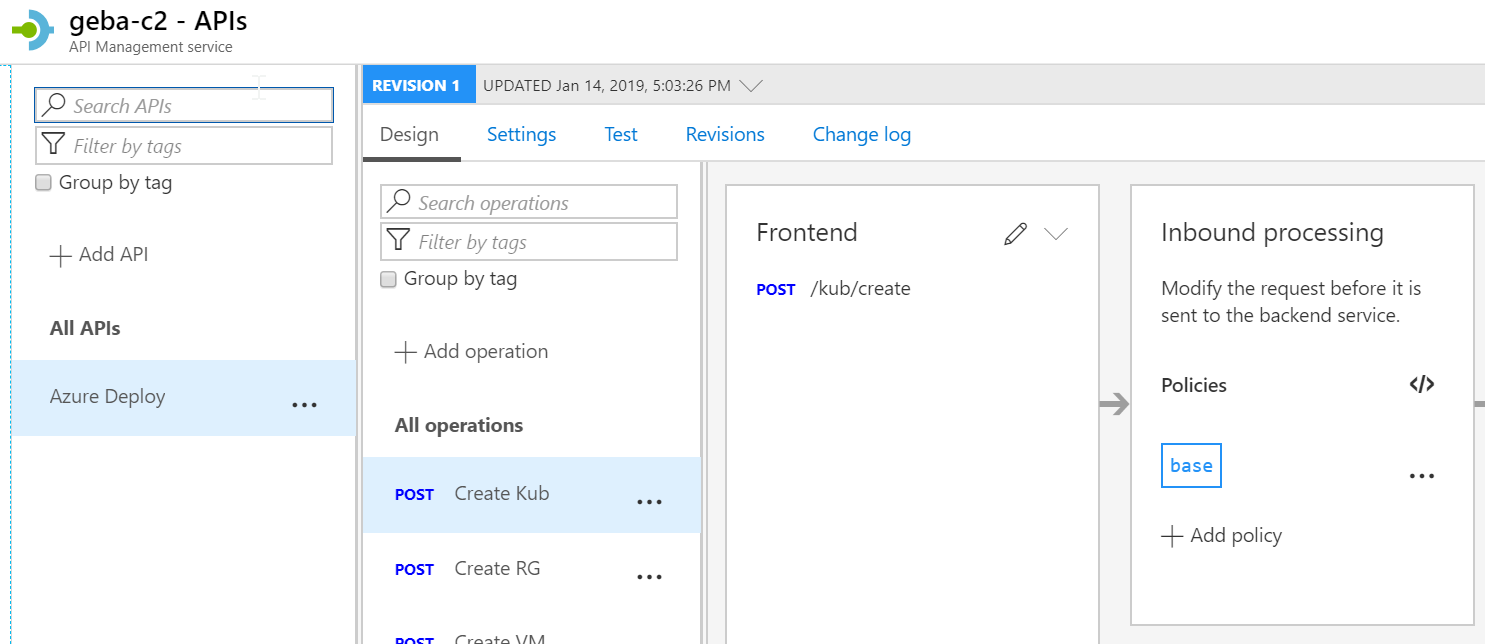The image size is (1485, 644).
Task: Open the Azure Deploy API ellipsis menu
Action: click(304, 405)
